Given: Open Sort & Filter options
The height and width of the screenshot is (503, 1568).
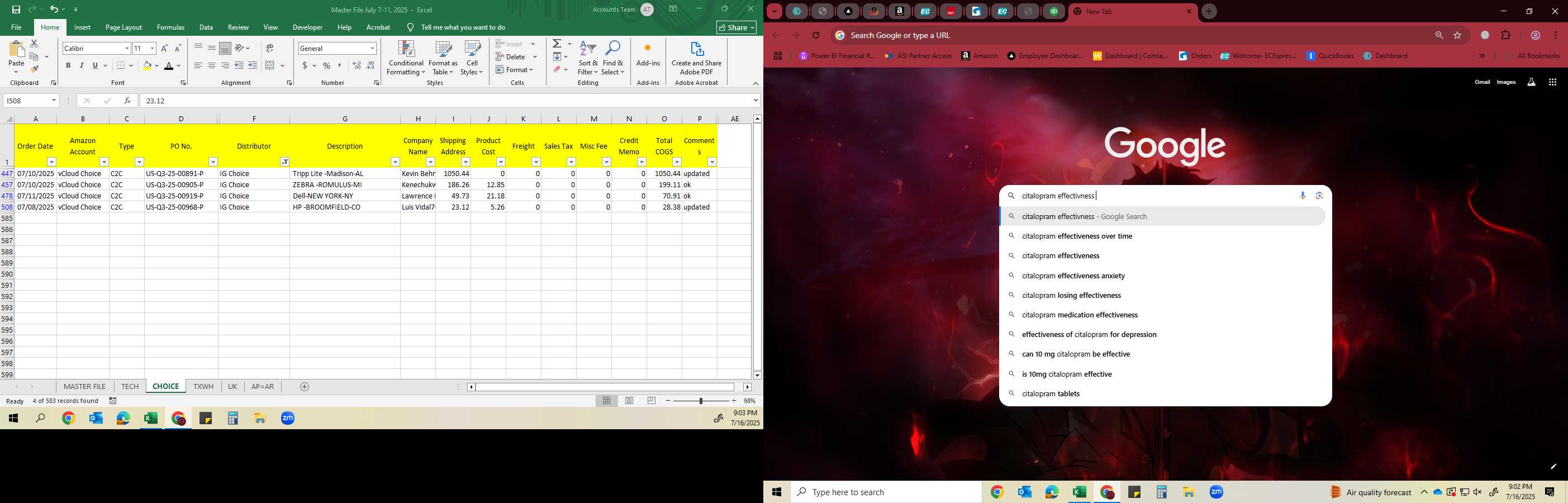Looking at the screenshot, I should 588,59.
